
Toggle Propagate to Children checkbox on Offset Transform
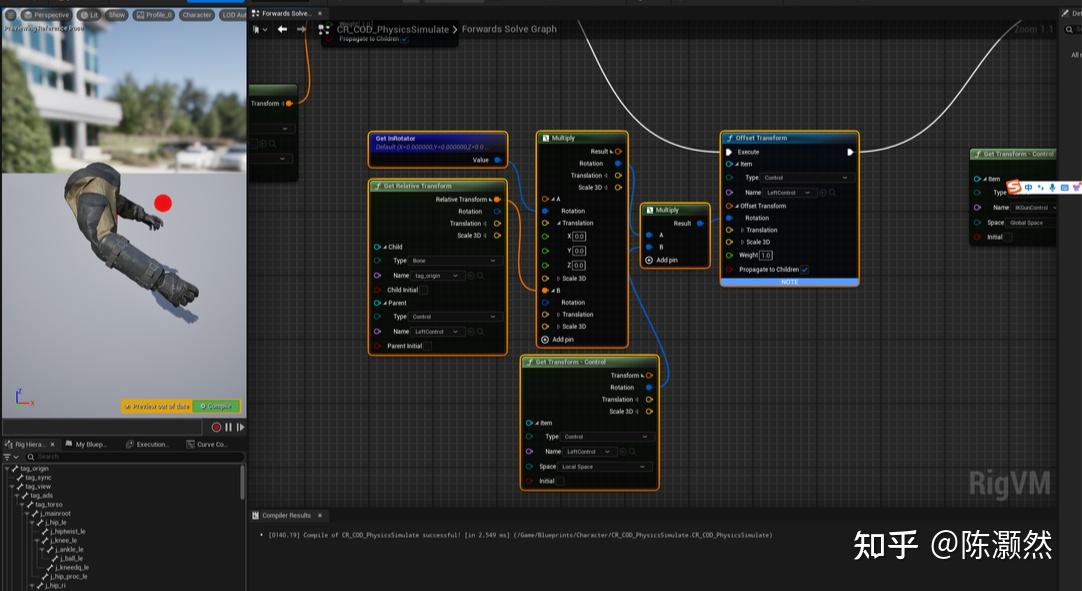tap(805, 269)
